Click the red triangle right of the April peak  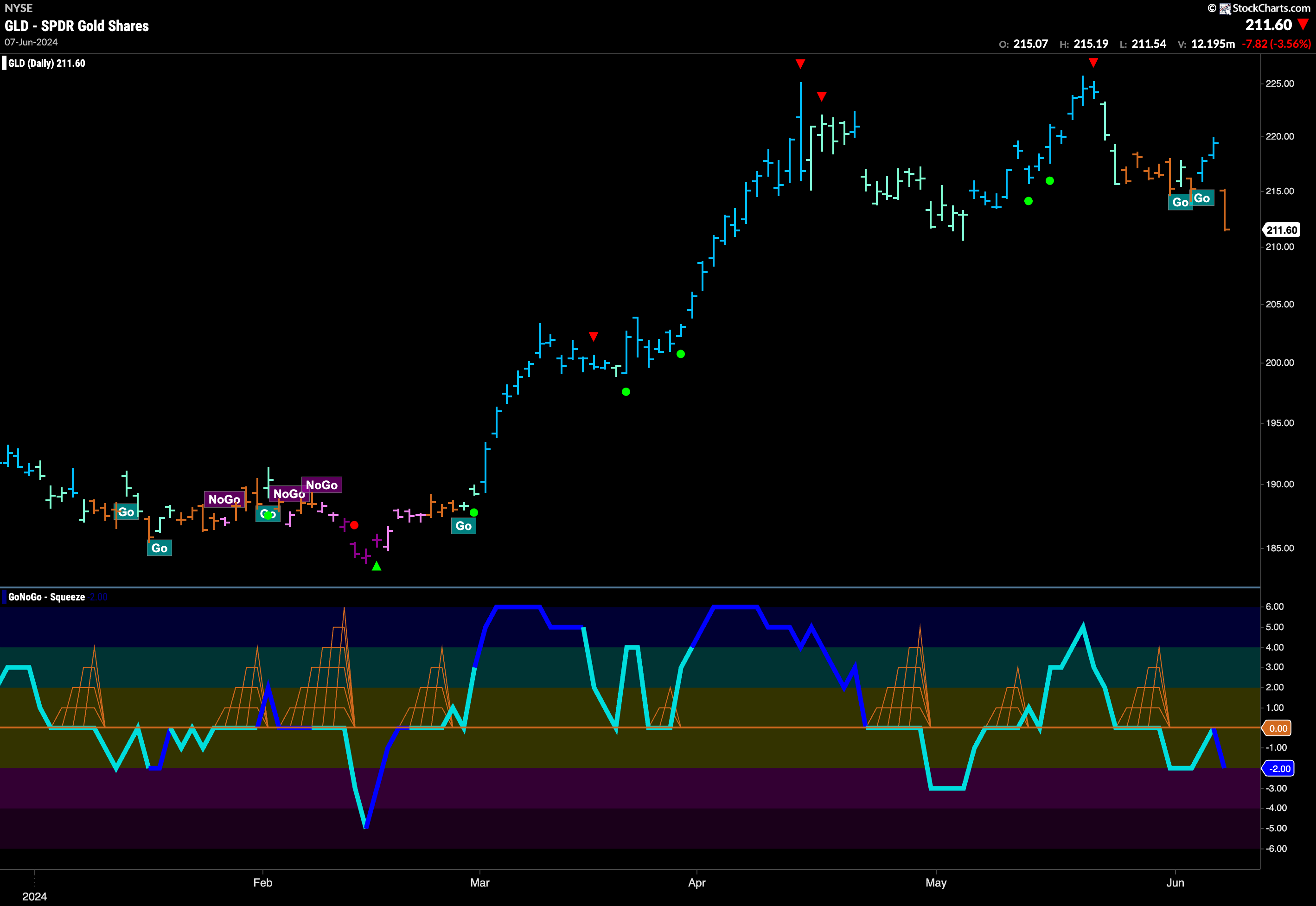822,97
